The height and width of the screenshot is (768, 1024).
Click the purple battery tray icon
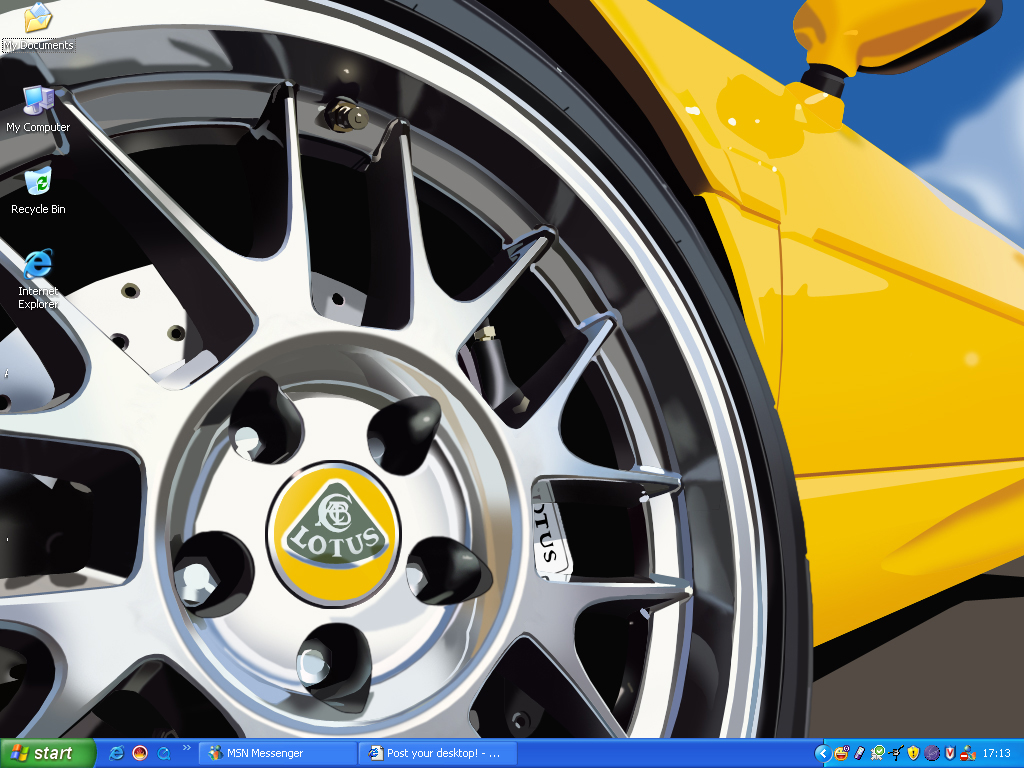(x=859, y=753)
